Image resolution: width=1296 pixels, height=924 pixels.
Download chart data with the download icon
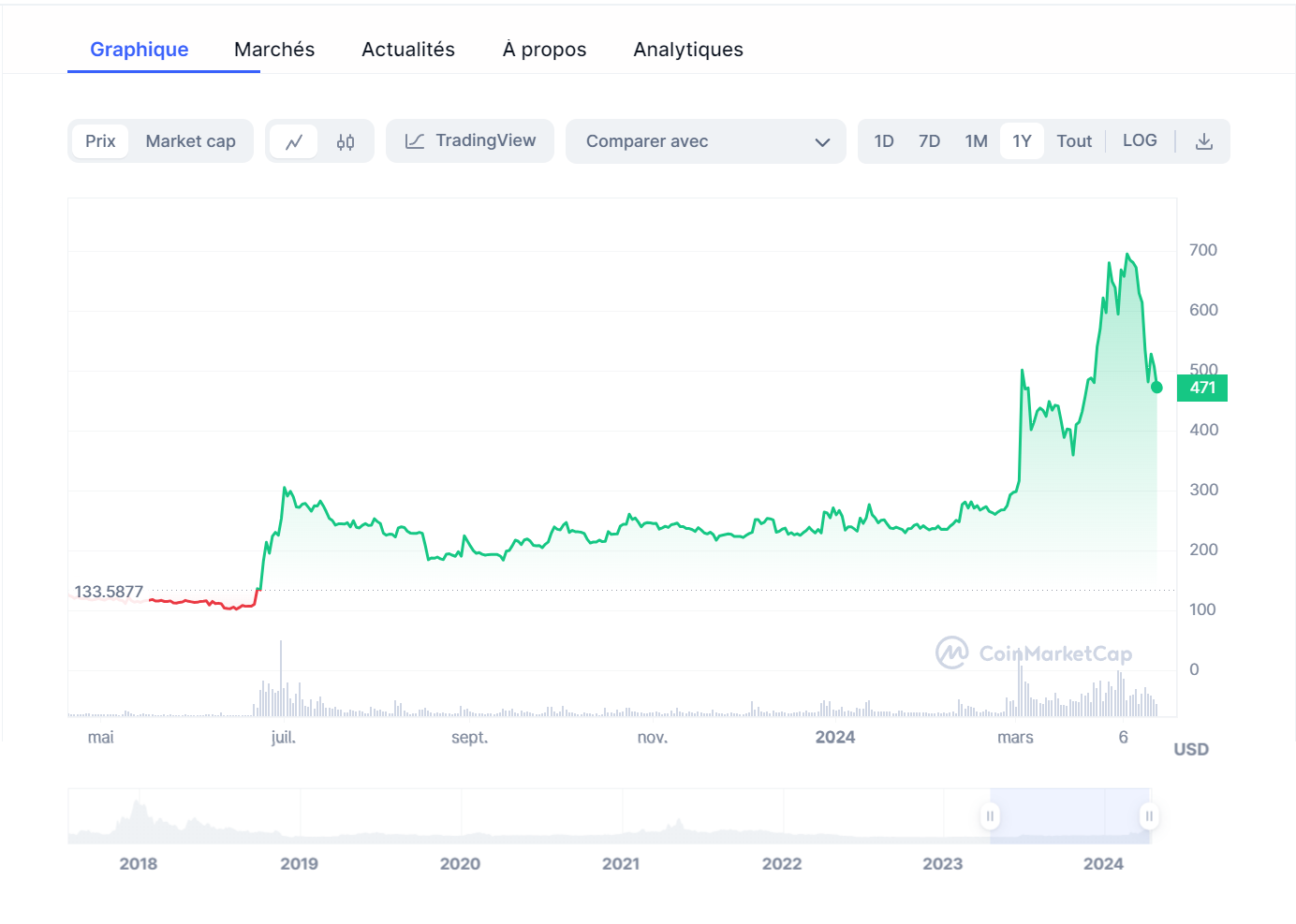pyautogui.click(x=1204, y=141)
